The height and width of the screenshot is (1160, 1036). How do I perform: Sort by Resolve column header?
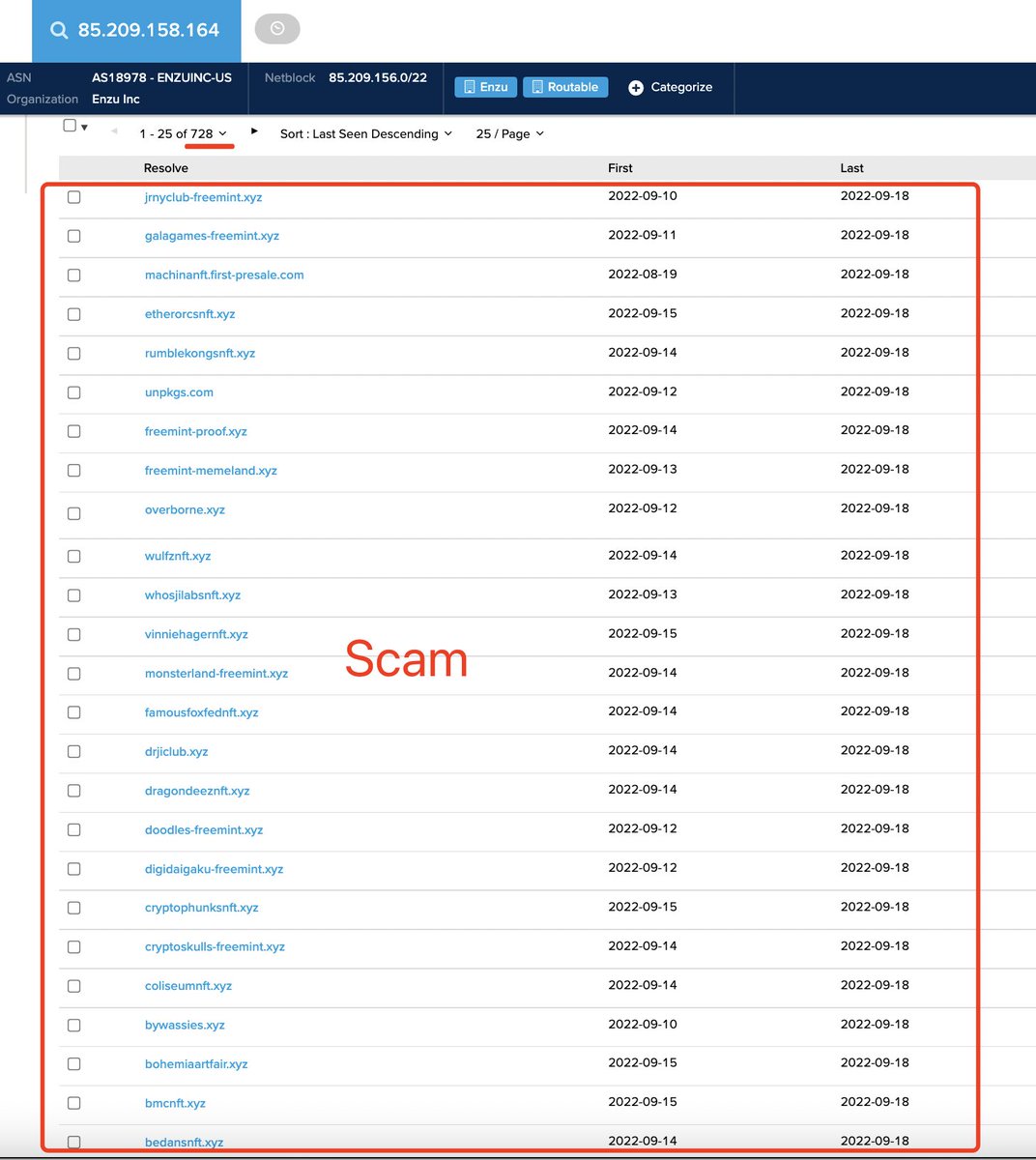pyautogui.click(x=166, y=168)
